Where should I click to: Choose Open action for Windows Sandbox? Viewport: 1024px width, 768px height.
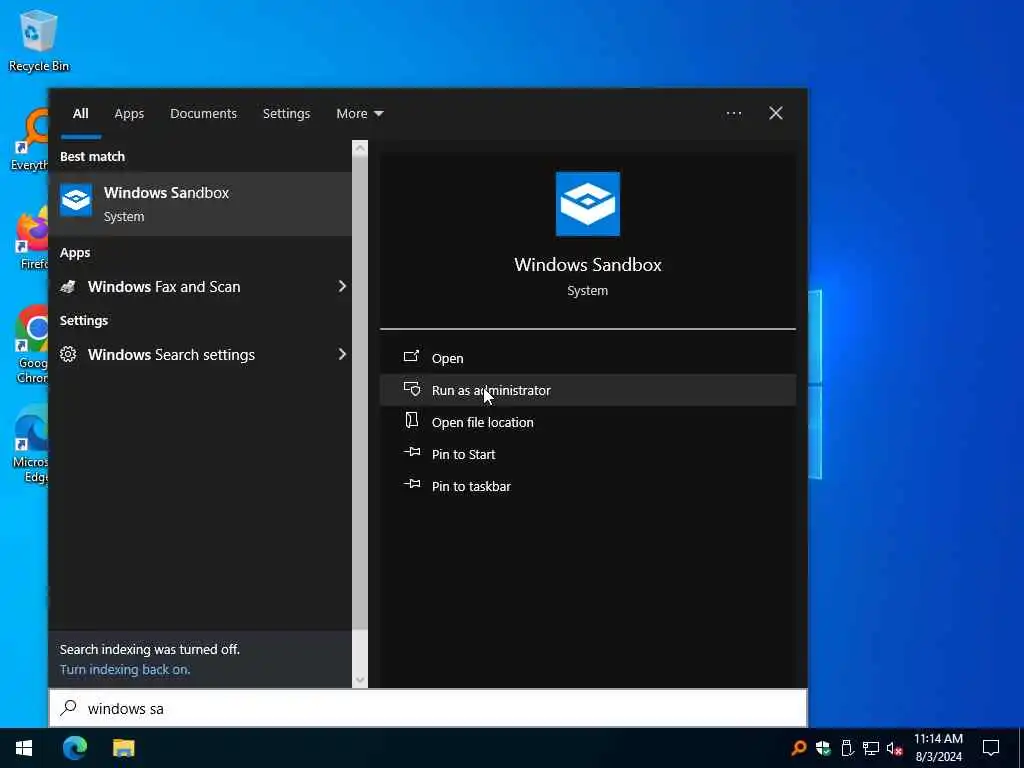pos(587,358)
